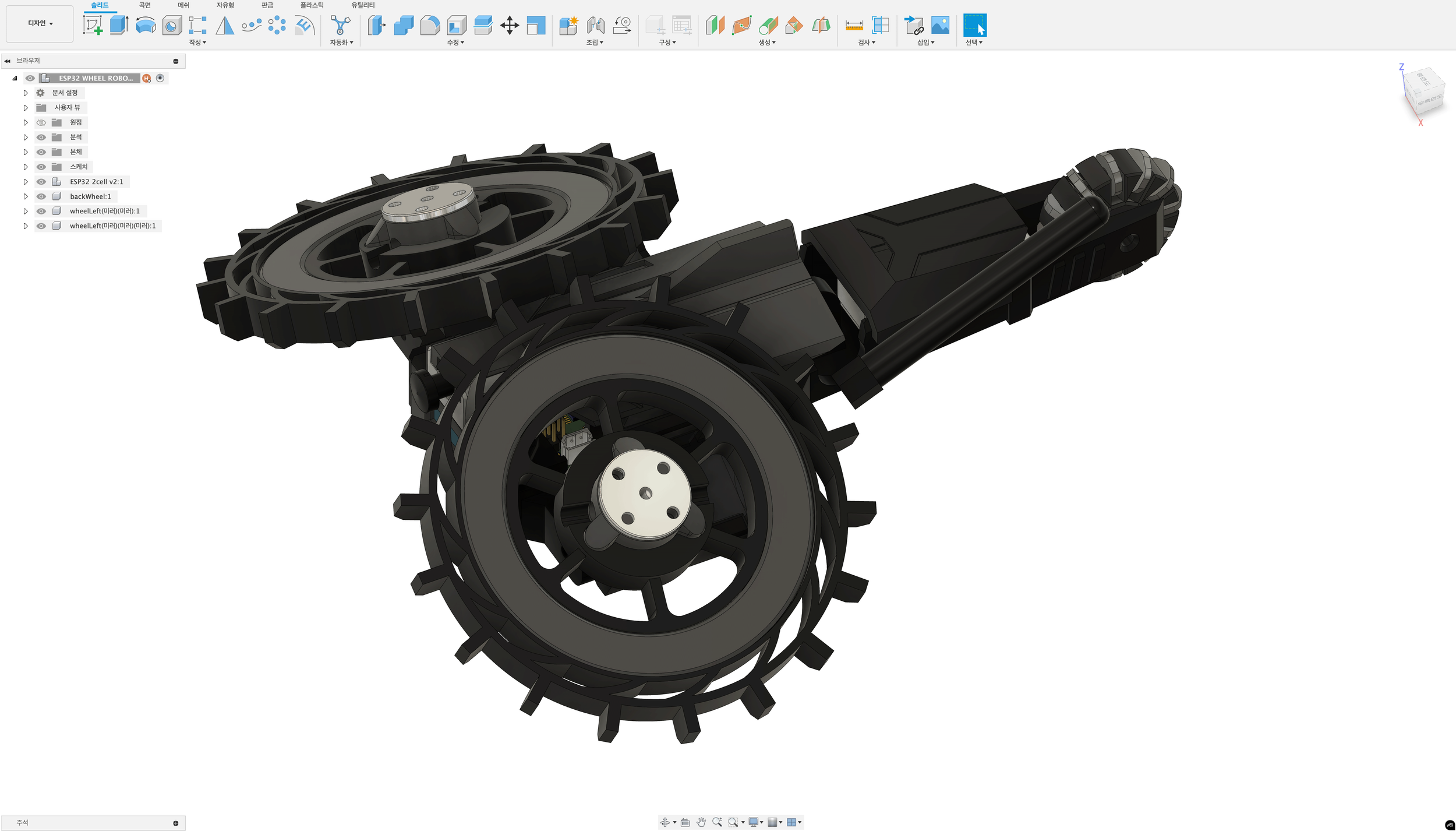This screenshot has height=831, width=1456.
Task: Click the Extrude tool icon
Action: click(119, 26)
